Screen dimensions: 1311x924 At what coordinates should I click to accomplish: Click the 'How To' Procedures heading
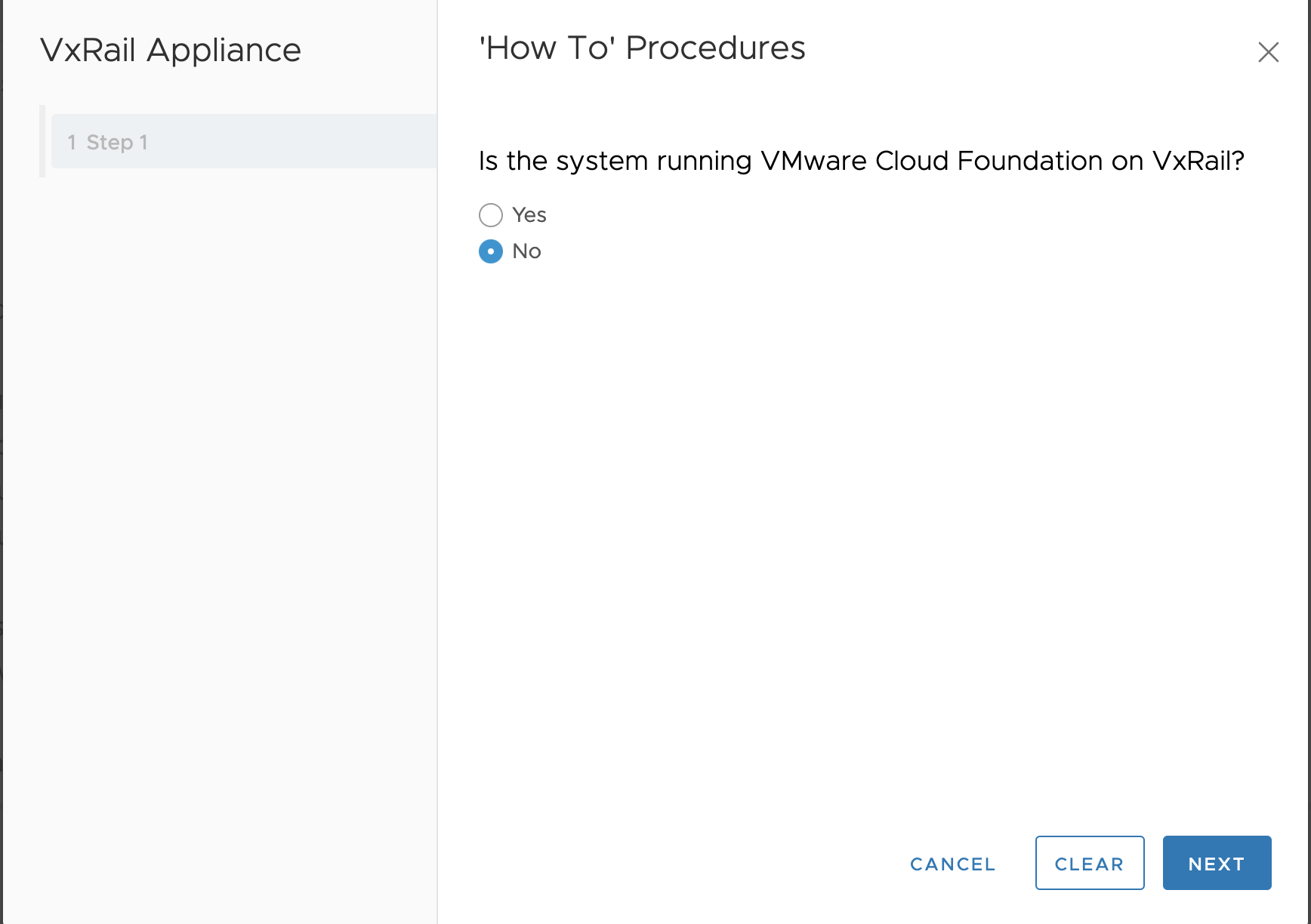pyautogui.click(x=642, y=48)
